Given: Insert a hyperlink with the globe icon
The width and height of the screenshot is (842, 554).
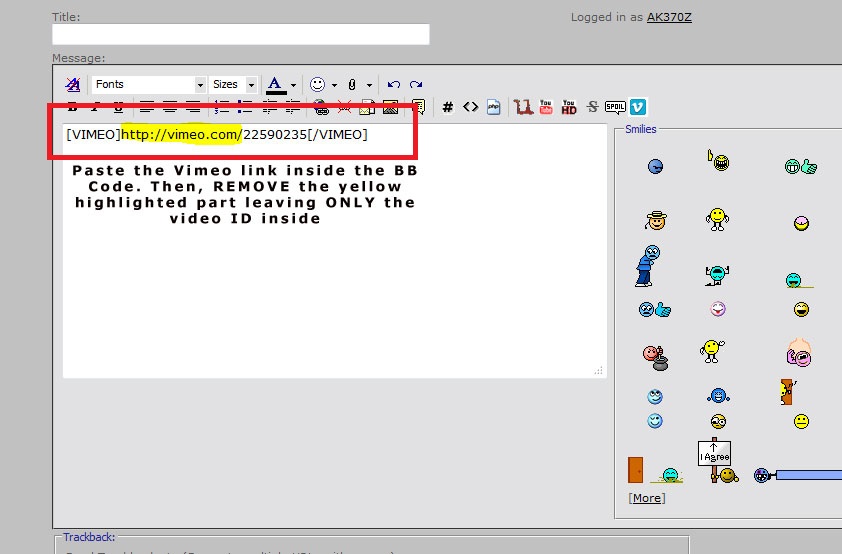Looking at the screenshot, I should 321,107.
